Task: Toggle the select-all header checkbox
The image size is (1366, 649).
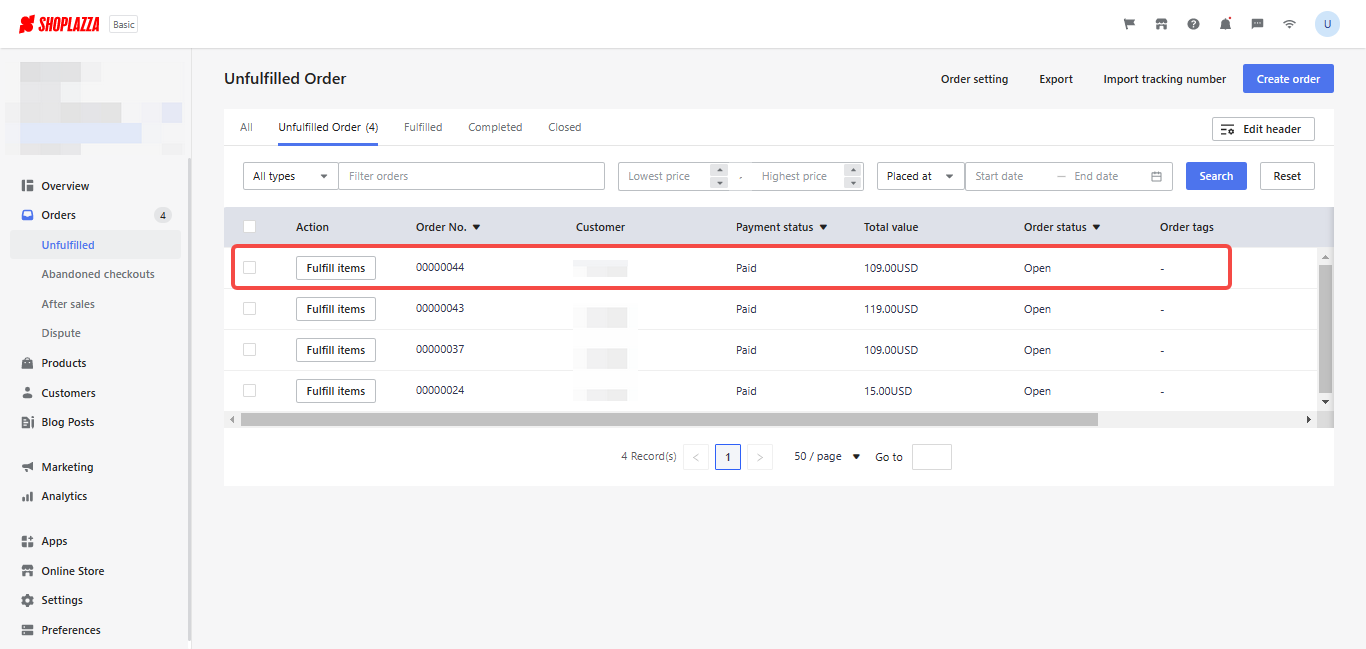Action: coord(250,227)
